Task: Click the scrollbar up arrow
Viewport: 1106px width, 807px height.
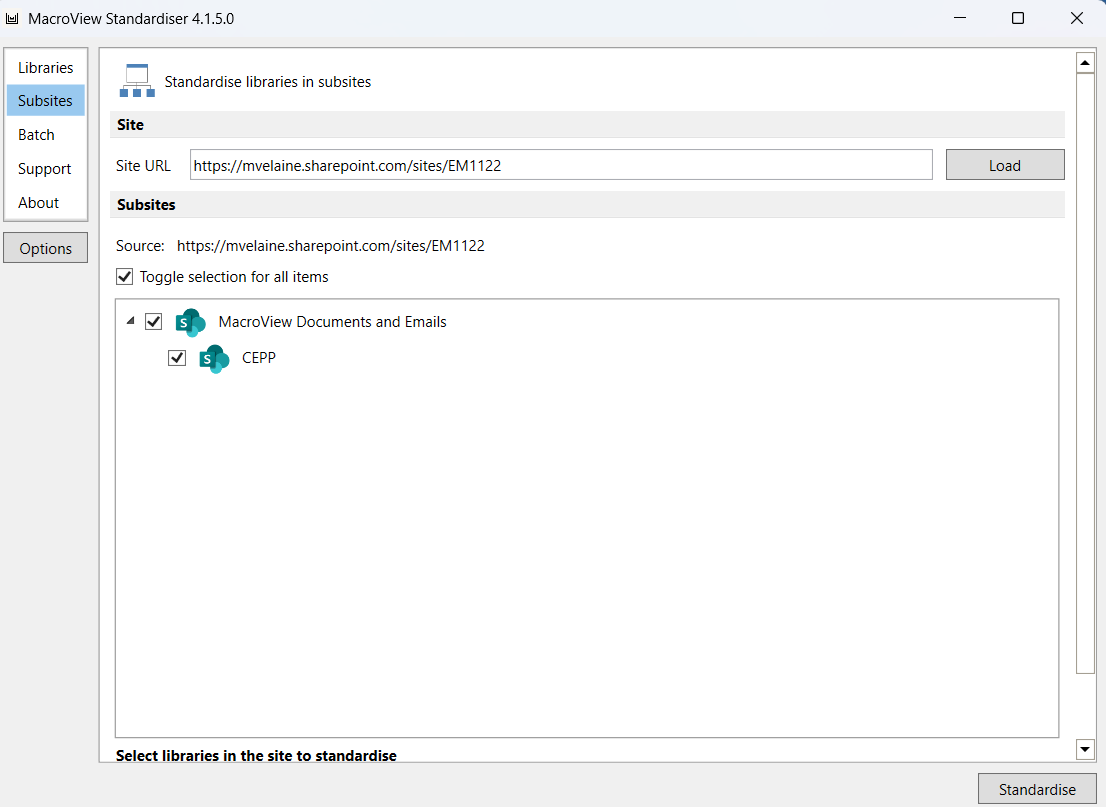Action: pos(1086,63)
